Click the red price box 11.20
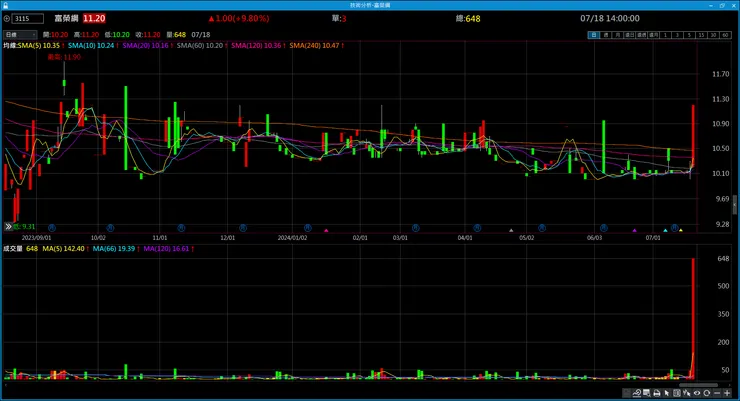The width and height of the screenshot is (740, 401). tap(94, 18)
